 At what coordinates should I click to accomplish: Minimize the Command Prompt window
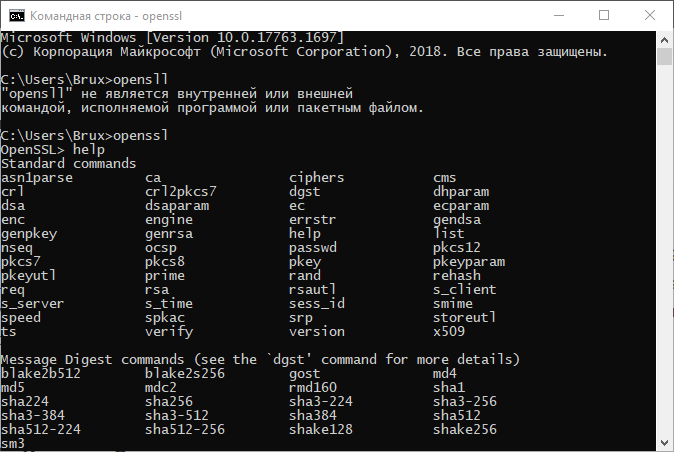(x=558, y=15)
